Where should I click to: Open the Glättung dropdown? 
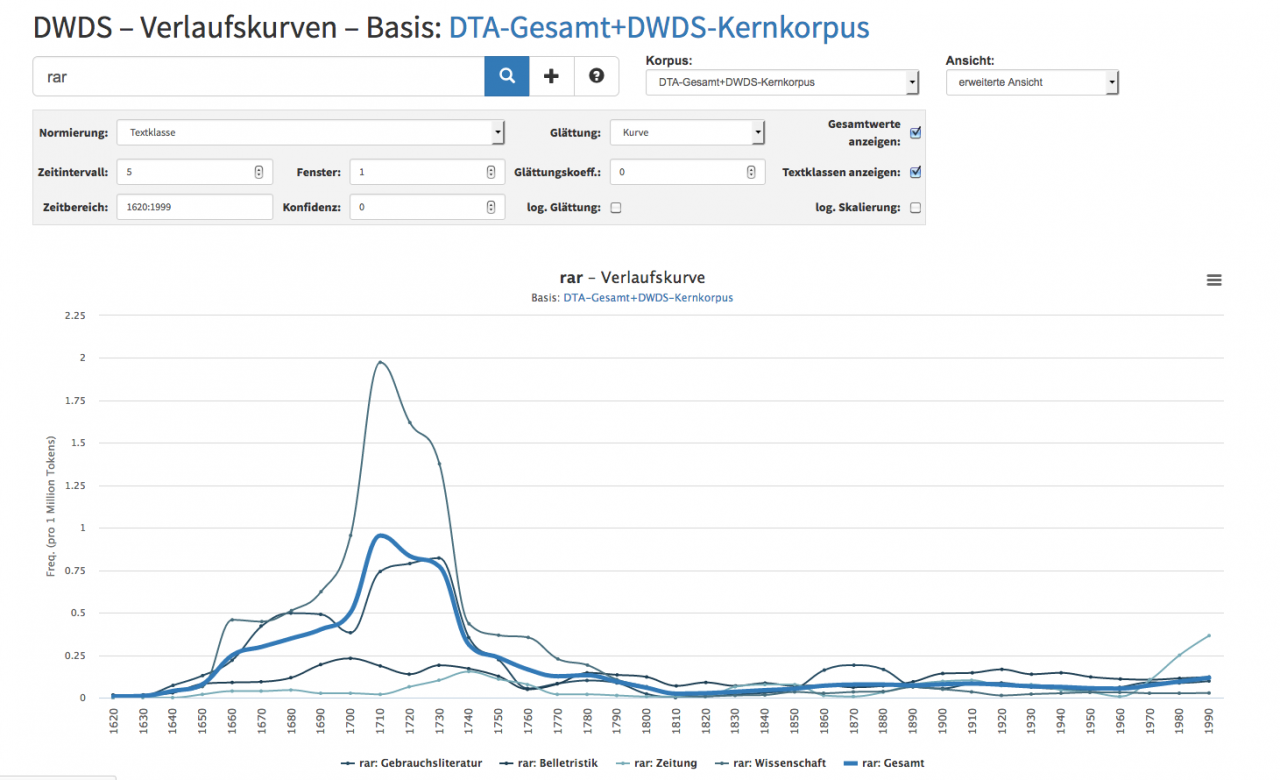[x=688, y=132]
